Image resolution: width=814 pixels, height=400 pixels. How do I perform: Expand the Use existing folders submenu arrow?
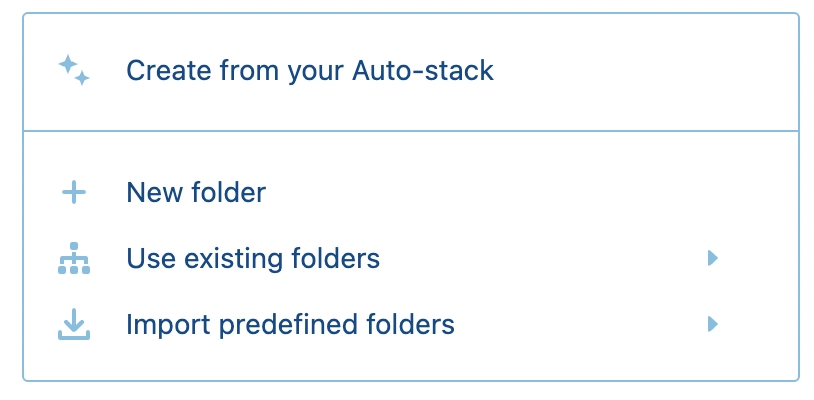[x=712, y=259]
